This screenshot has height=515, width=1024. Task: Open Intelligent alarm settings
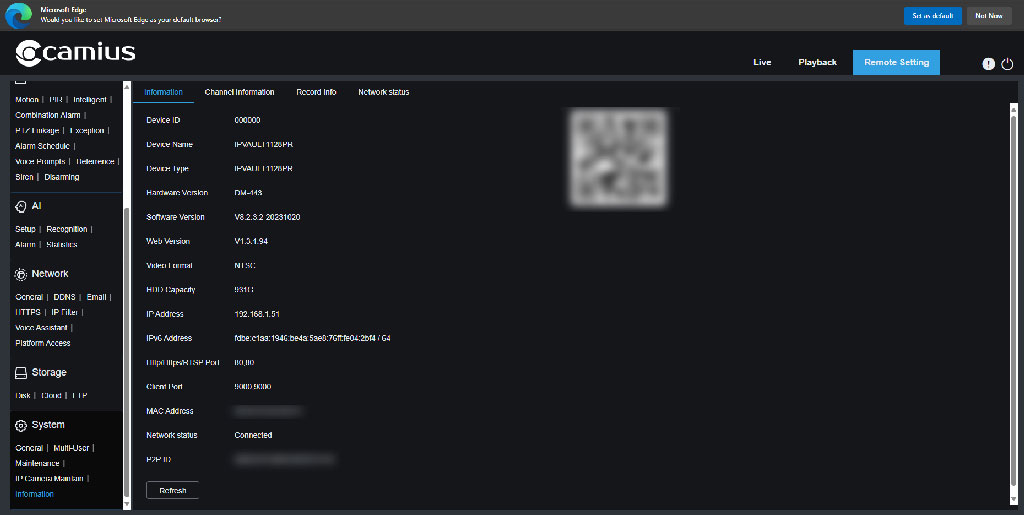point(89,100)
